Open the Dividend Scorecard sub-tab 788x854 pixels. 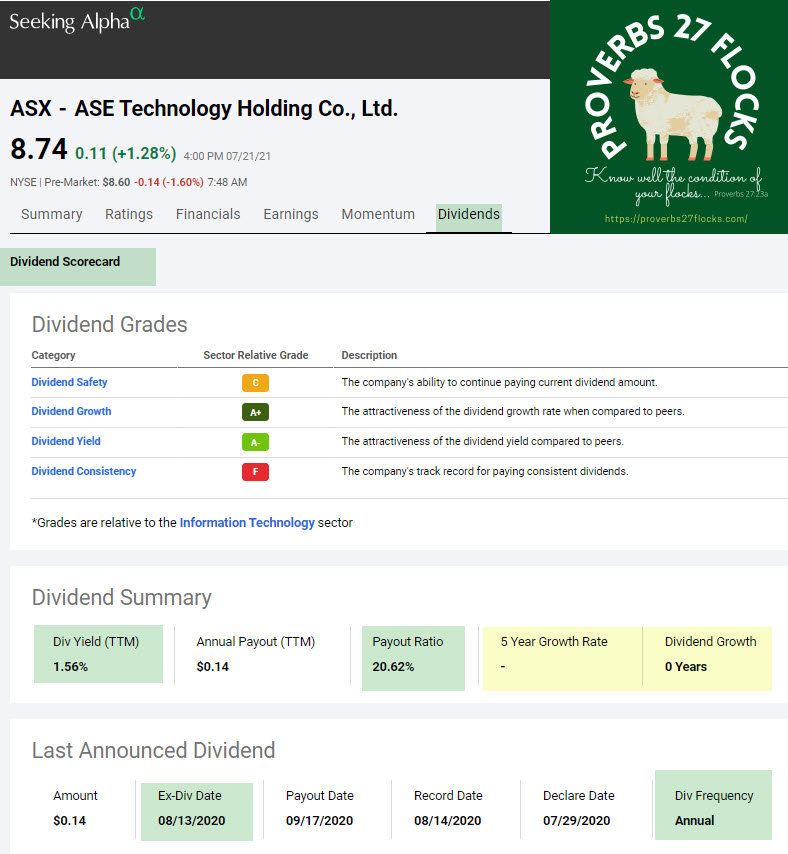65,262
